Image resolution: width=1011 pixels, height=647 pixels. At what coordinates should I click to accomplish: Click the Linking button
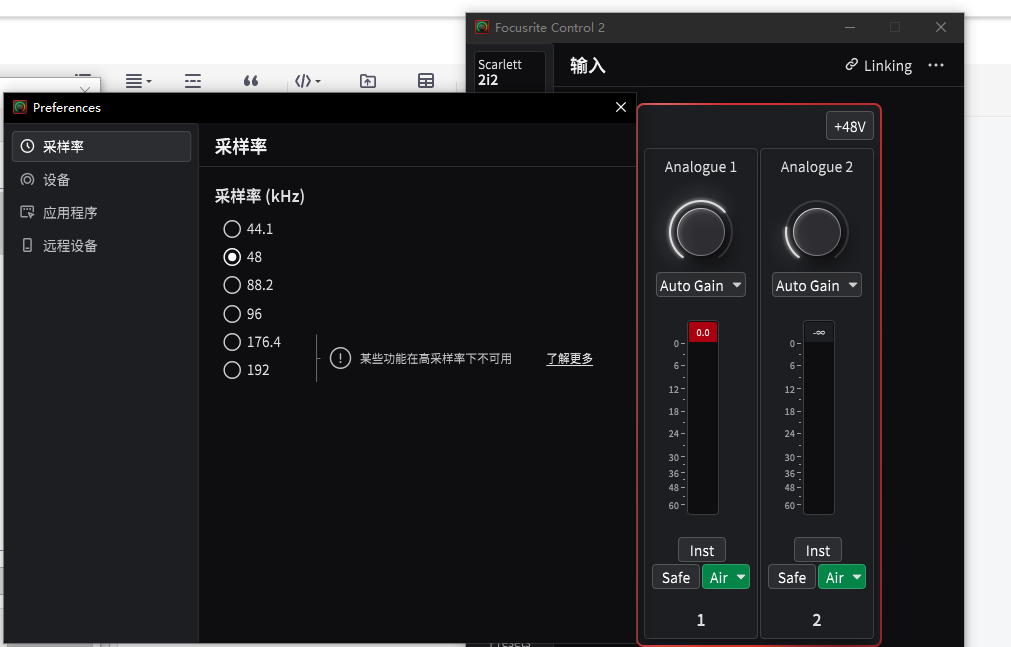tap(879, 65)
